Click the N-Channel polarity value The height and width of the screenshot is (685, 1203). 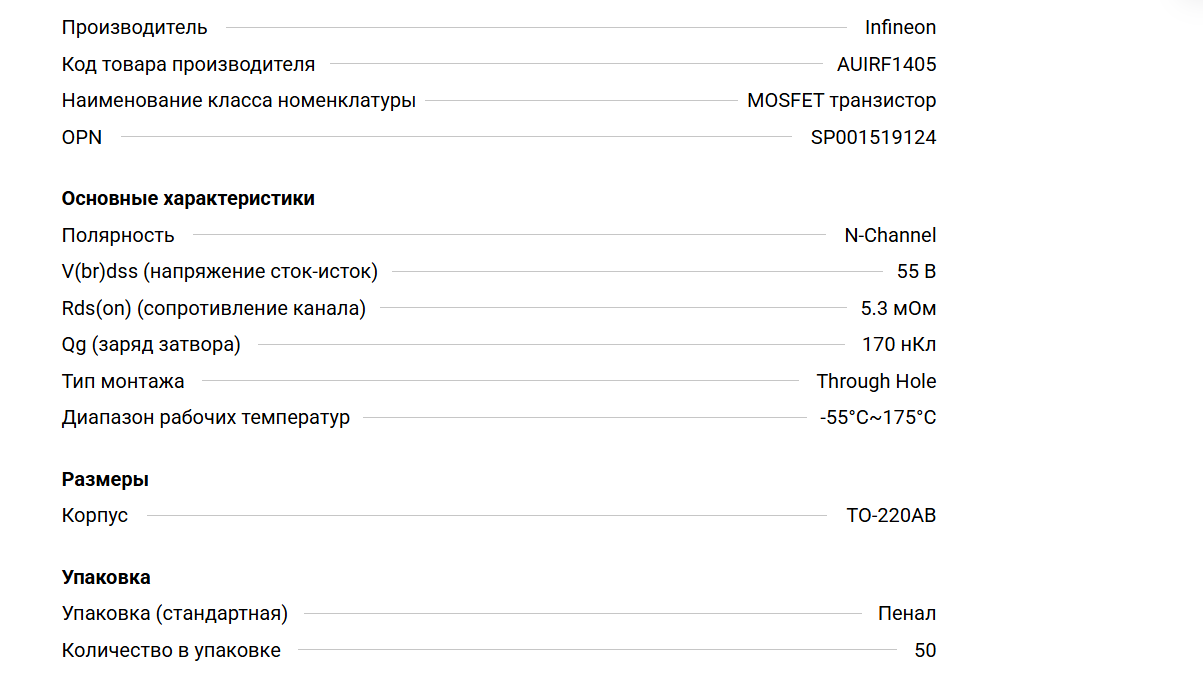point(890,236)
